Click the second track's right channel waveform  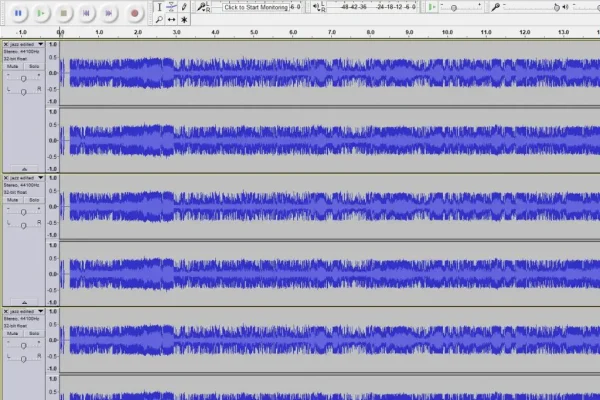pos(330,274)
